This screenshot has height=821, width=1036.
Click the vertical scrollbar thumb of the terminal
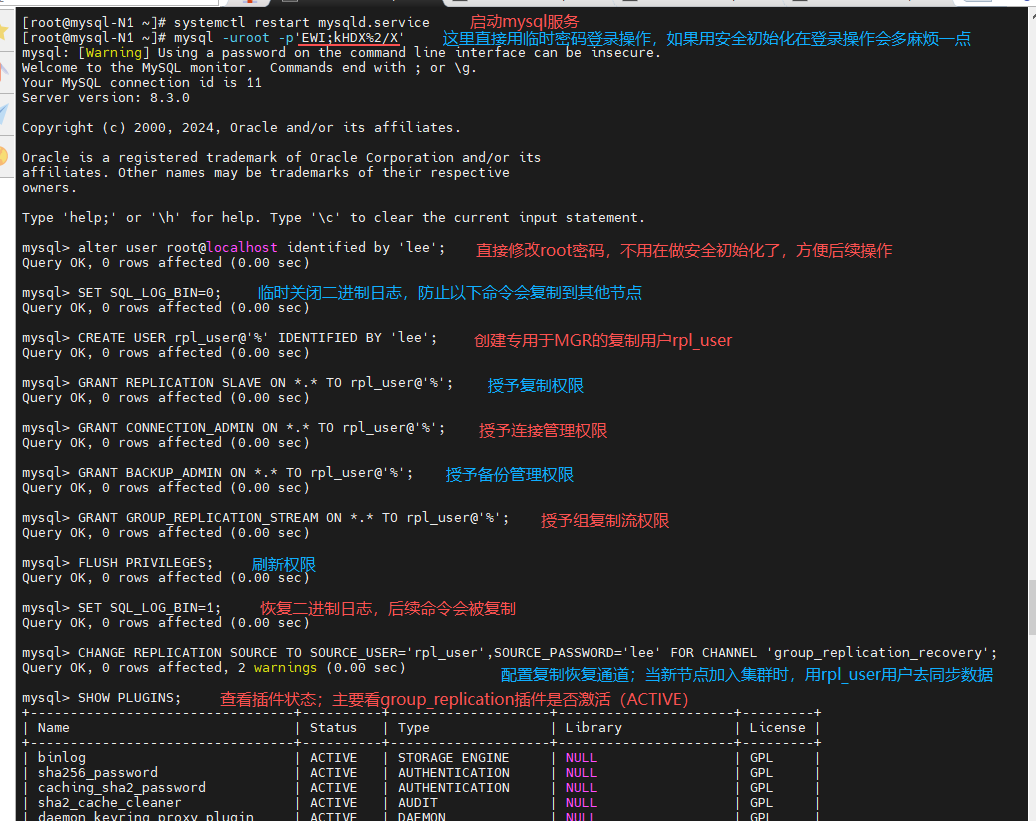tap(1031, 606)
